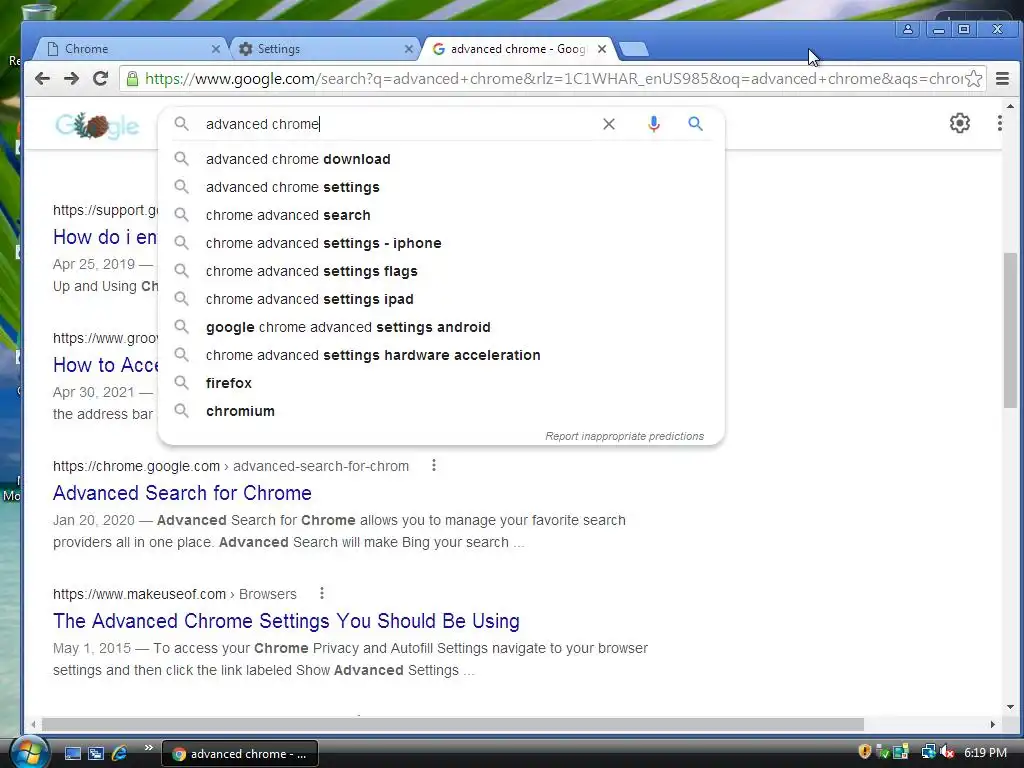The width and height of the screenshot is (1024, 768).
Task: Open the Chrome user profile button
Action: [908, 29]
